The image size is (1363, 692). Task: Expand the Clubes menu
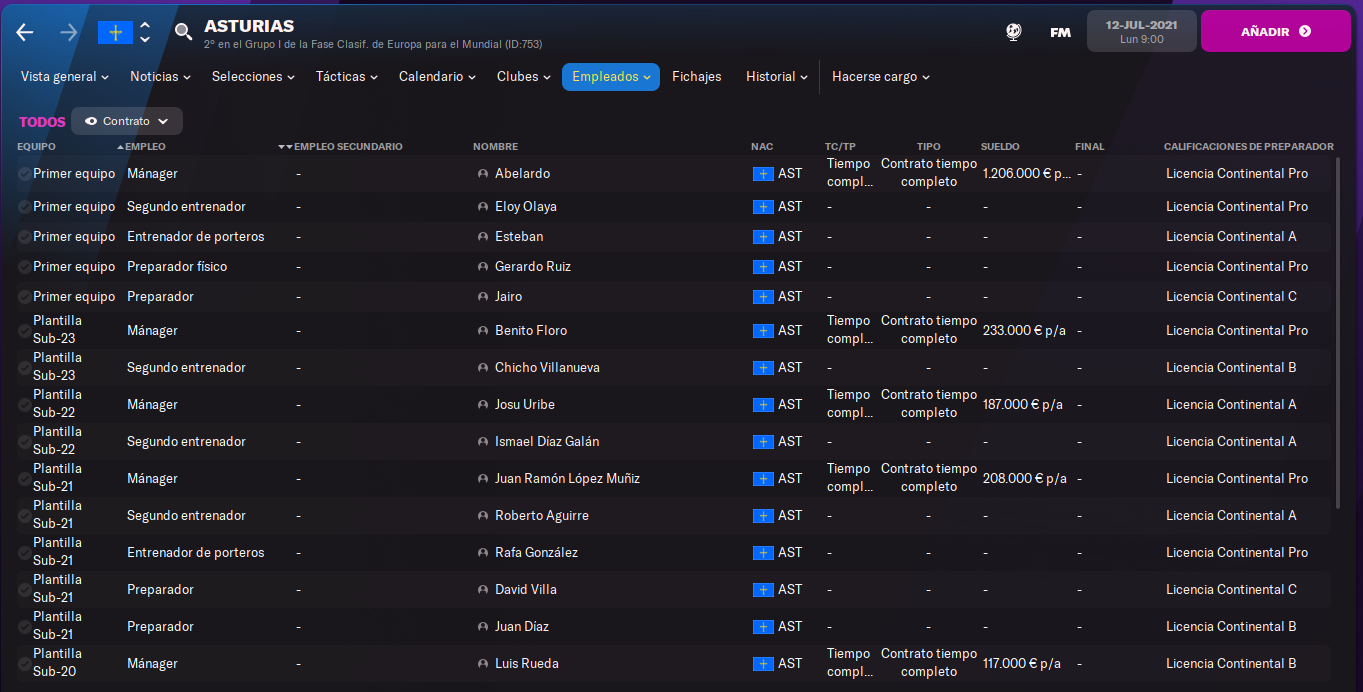524,77
